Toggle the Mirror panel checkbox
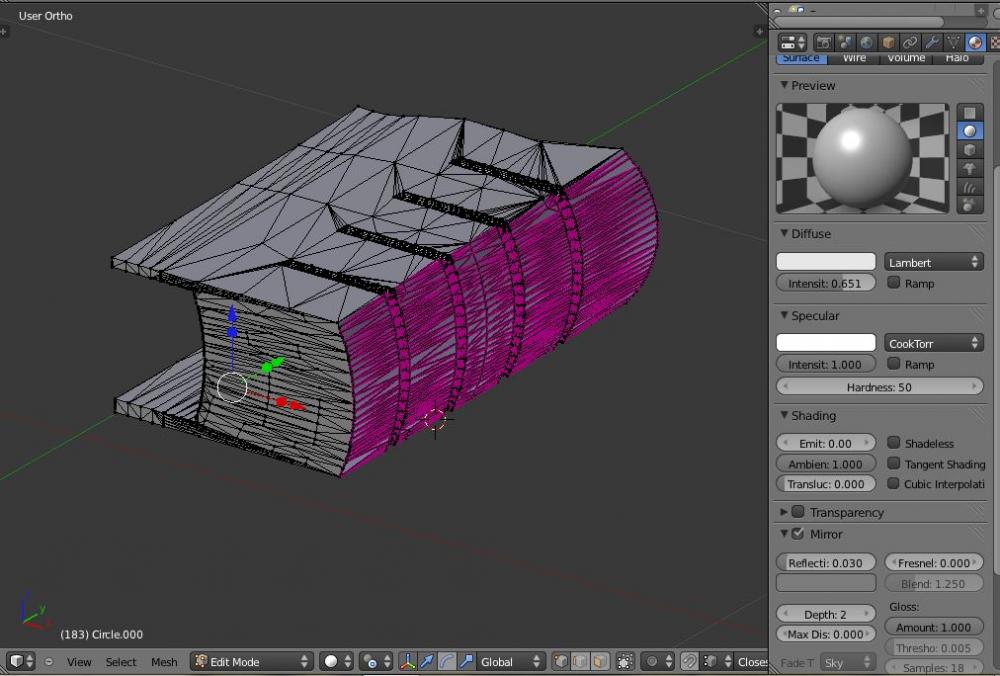Viewport: 1000px width, 676px height. 798,534
